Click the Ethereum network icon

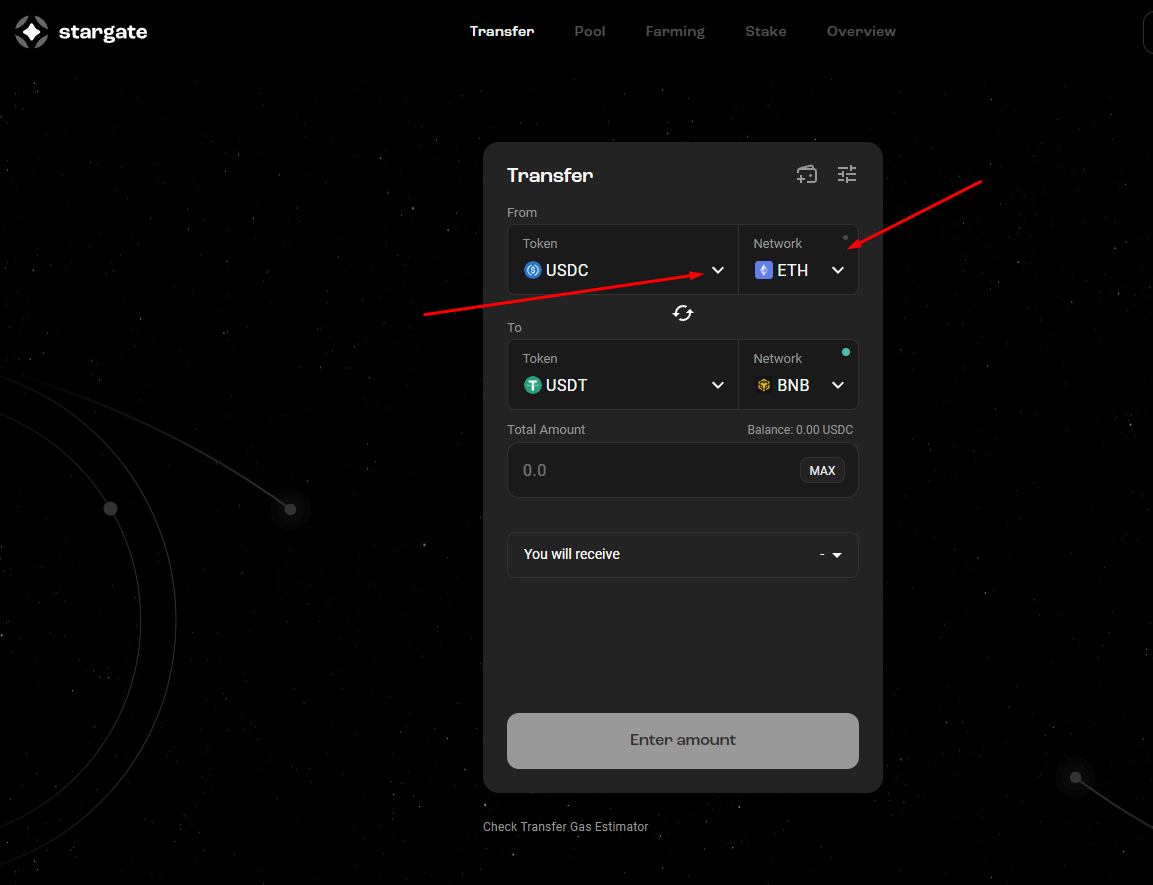763,270
